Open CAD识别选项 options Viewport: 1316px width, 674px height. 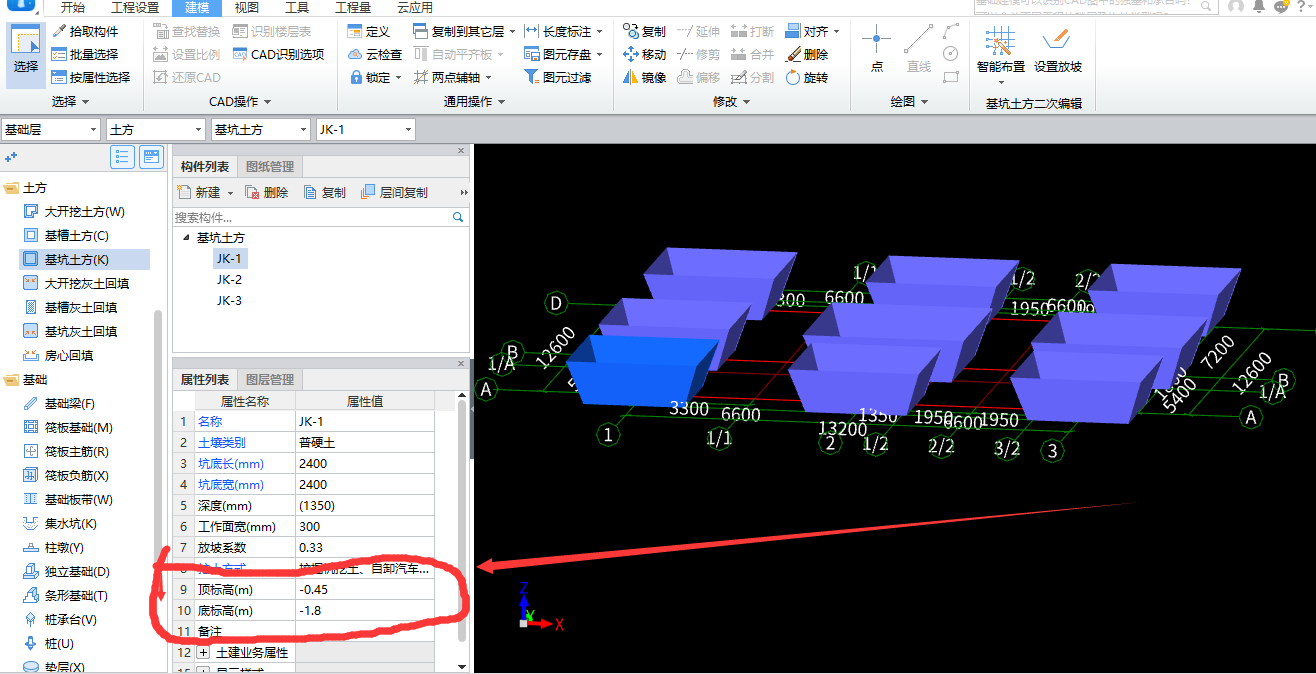coord(278,54)
